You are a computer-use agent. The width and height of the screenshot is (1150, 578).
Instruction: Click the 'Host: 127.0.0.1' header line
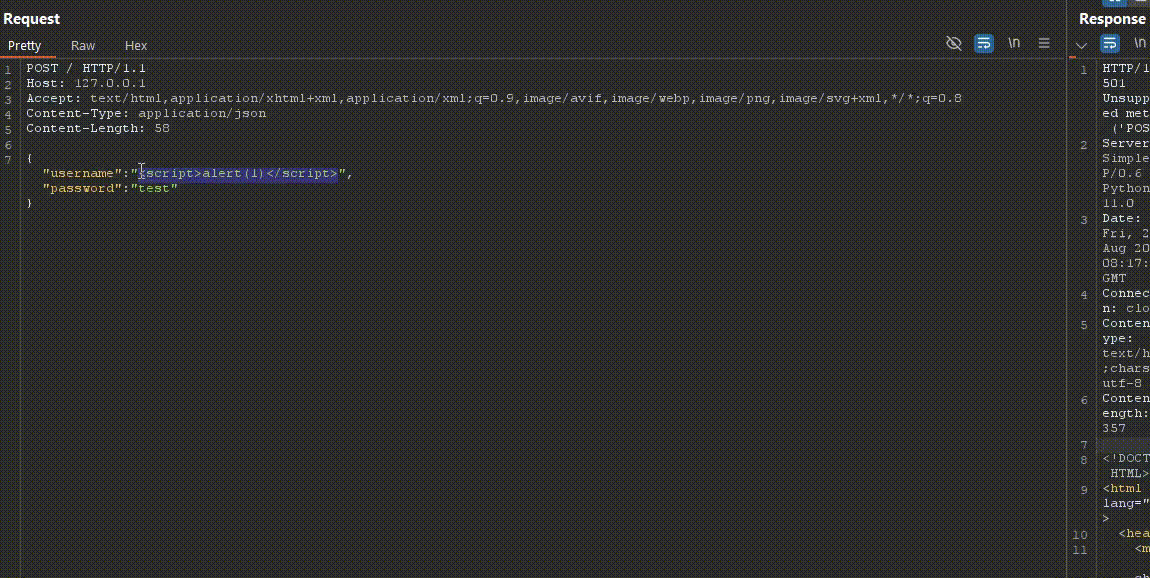[x=86, y=84]
